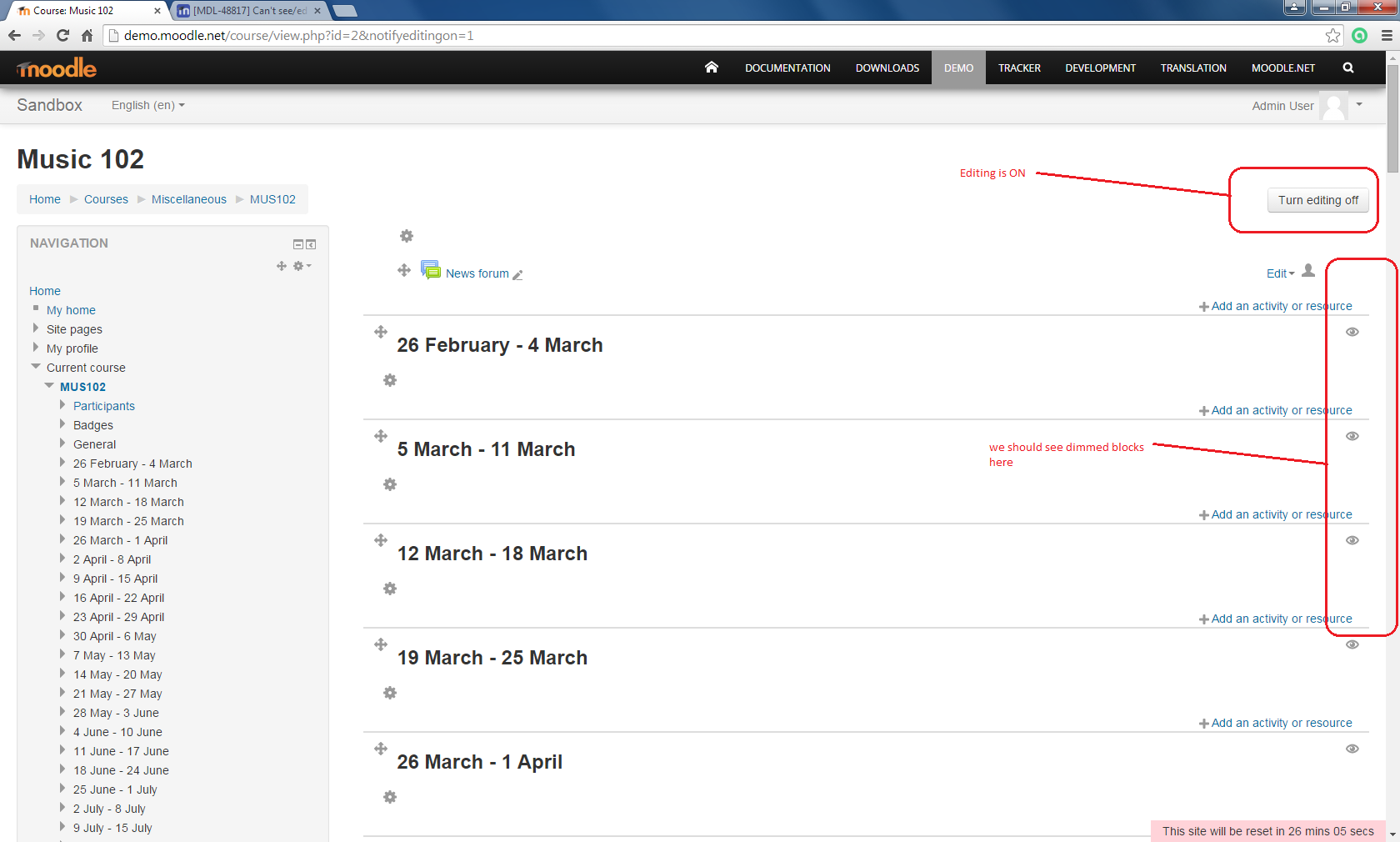
Task: Open the English (en) language dropdown
Action: click(148, 105)
